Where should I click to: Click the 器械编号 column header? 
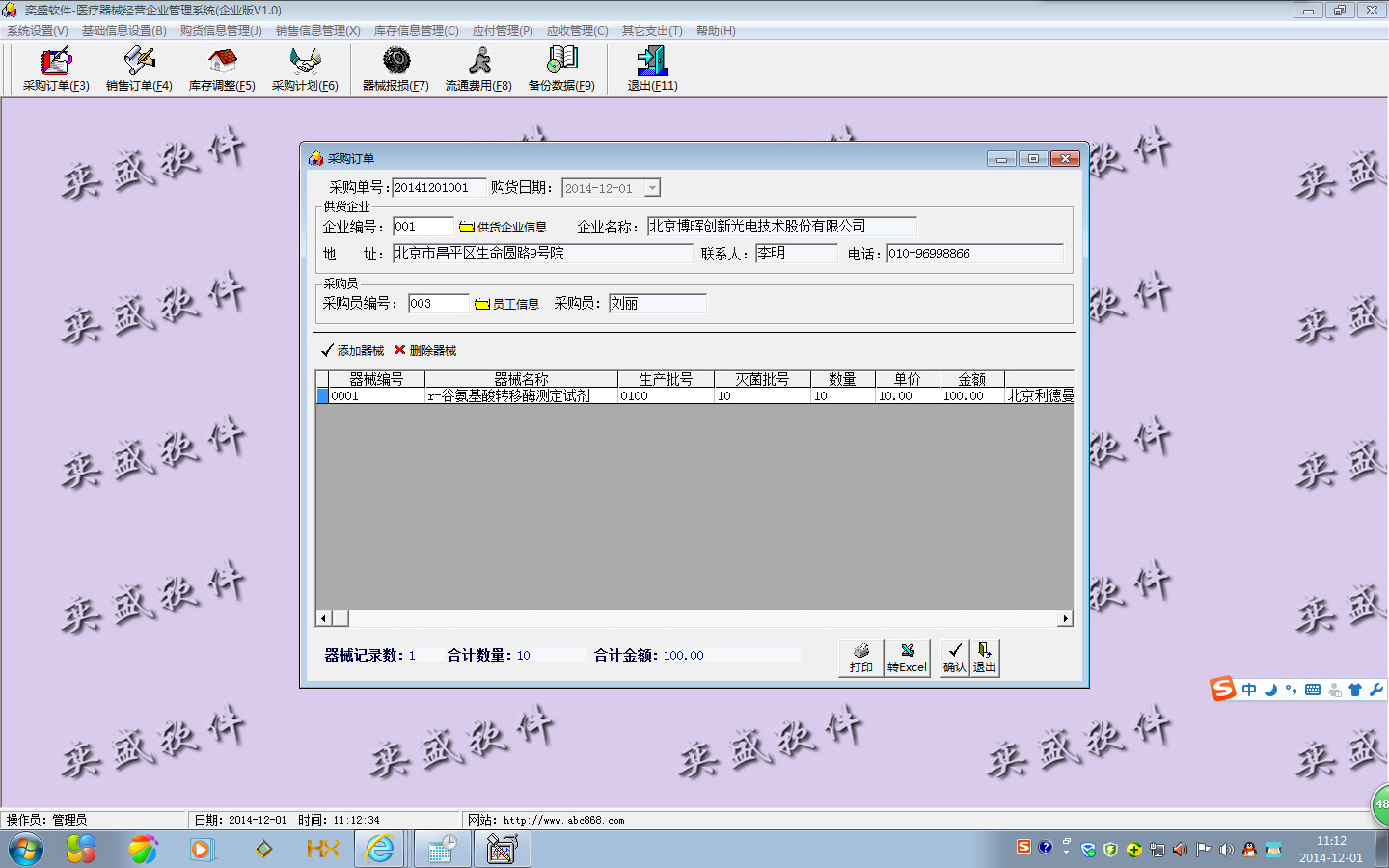coord(377,379)
